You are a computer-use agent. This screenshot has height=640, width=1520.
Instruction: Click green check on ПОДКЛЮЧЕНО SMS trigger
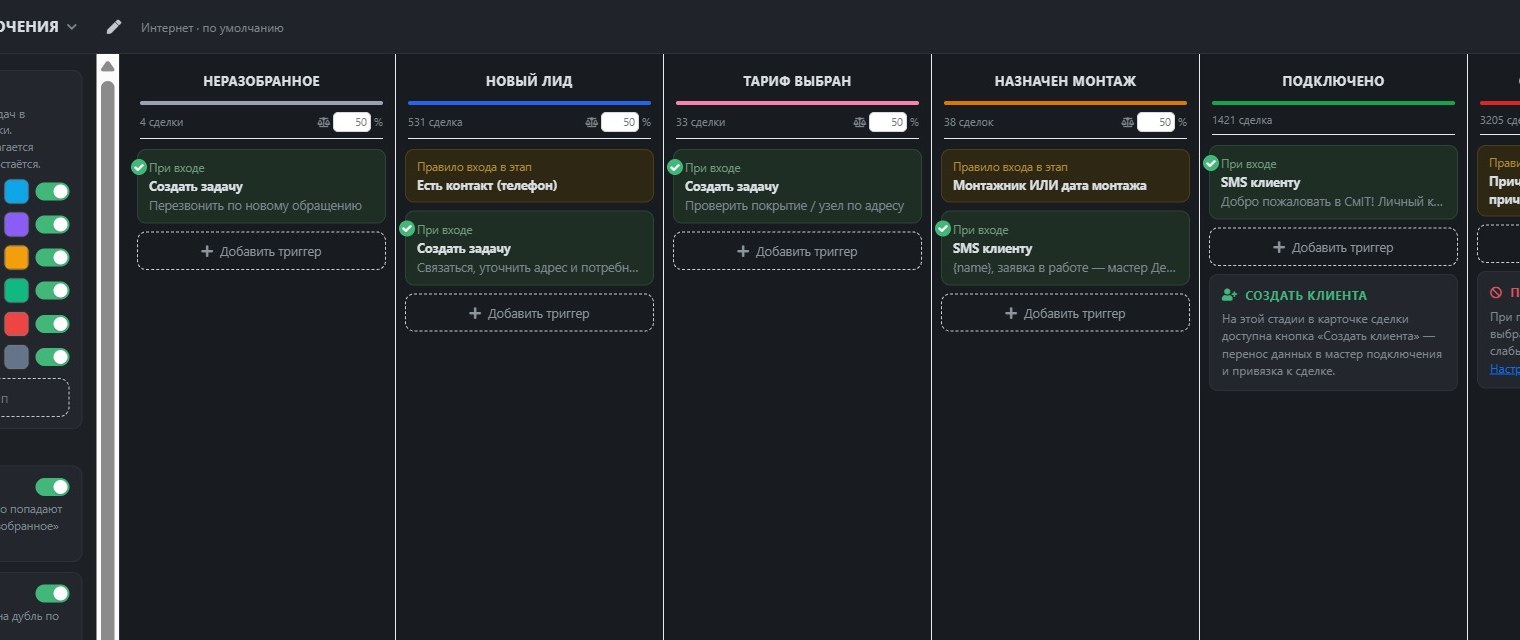tap(1211, 163)
